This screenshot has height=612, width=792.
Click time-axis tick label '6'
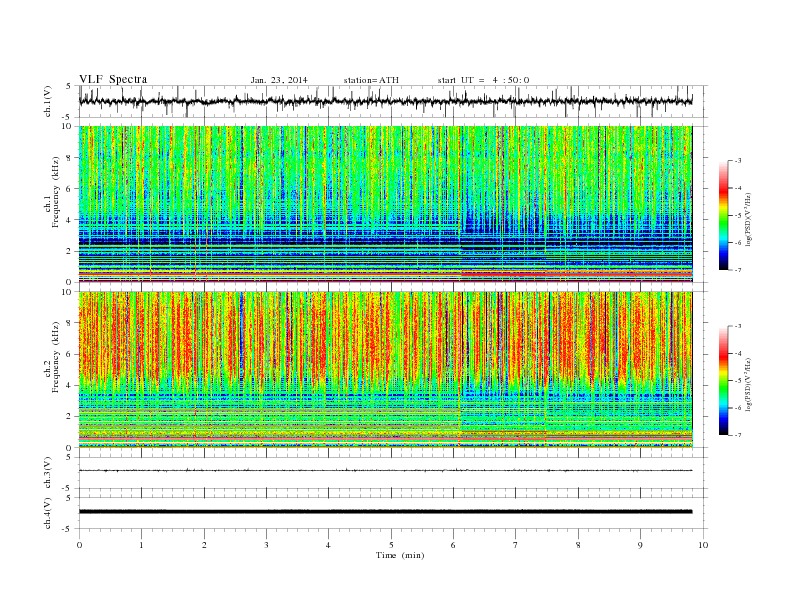(x=453, y=545)
